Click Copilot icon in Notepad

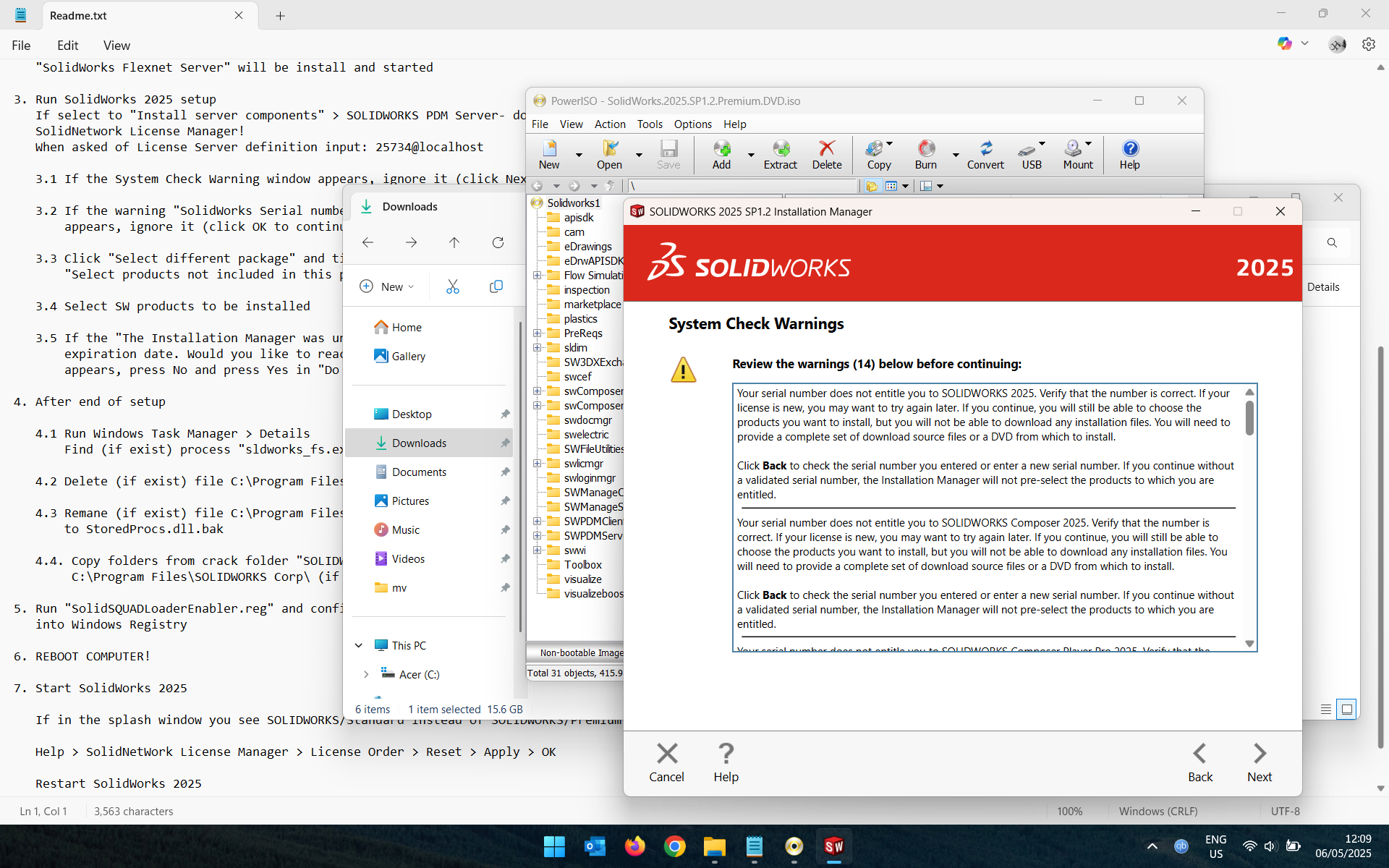tap(1285, 43)
